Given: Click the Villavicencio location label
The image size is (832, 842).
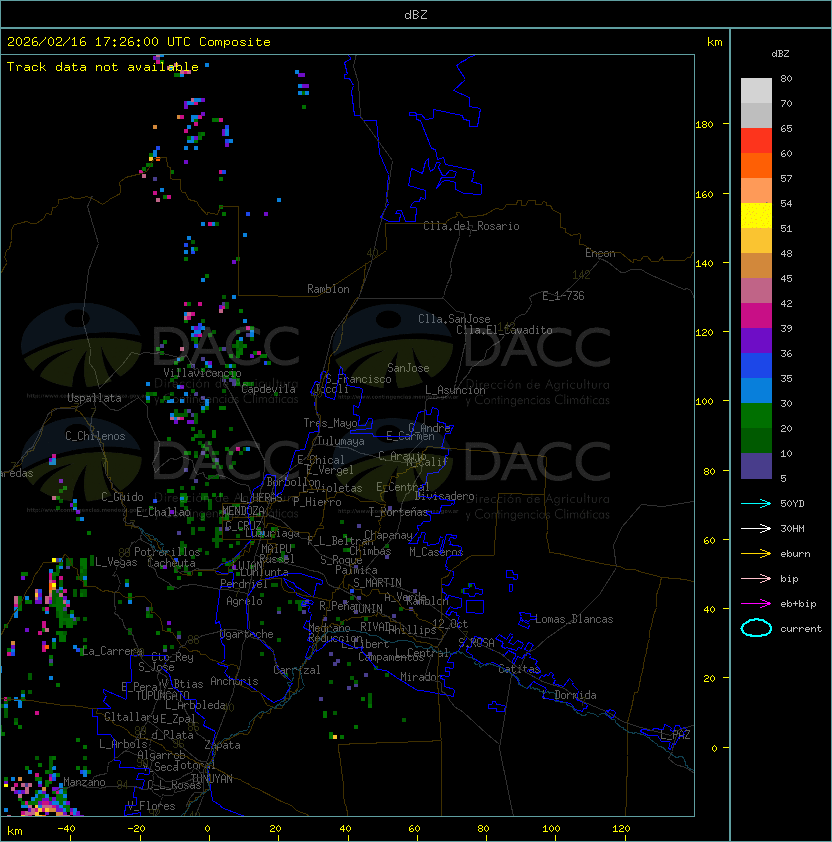Looking at the screenshot, I should [202, 373].
